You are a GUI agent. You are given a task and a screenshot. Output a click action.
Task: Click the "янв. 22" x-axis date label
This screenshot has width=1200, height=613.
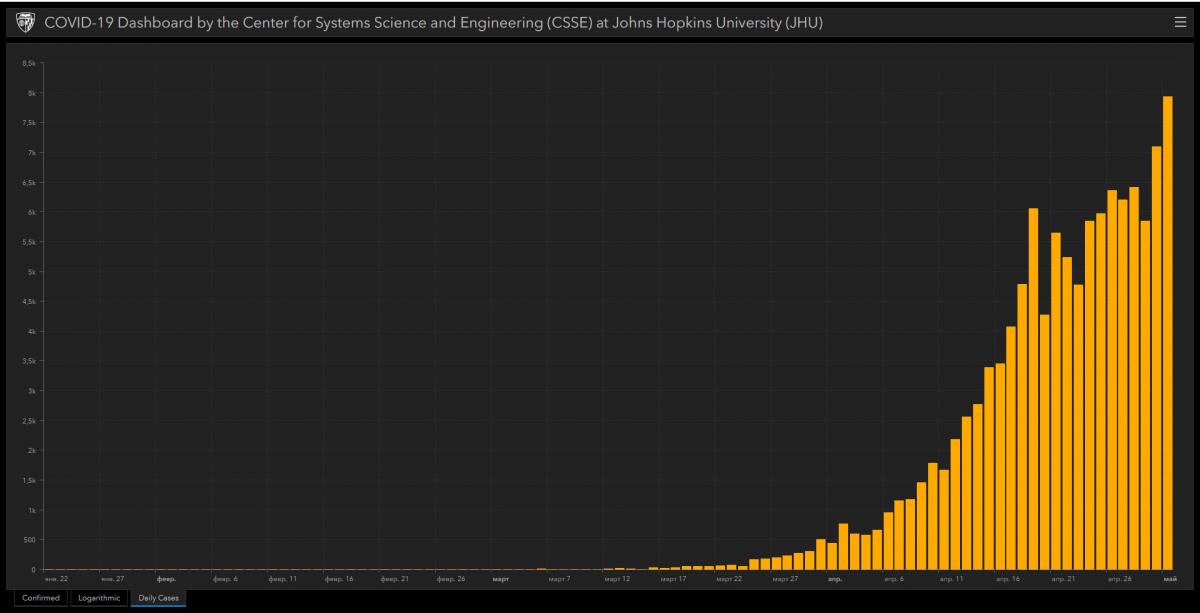pyautogui.click(x=56, y=579)
